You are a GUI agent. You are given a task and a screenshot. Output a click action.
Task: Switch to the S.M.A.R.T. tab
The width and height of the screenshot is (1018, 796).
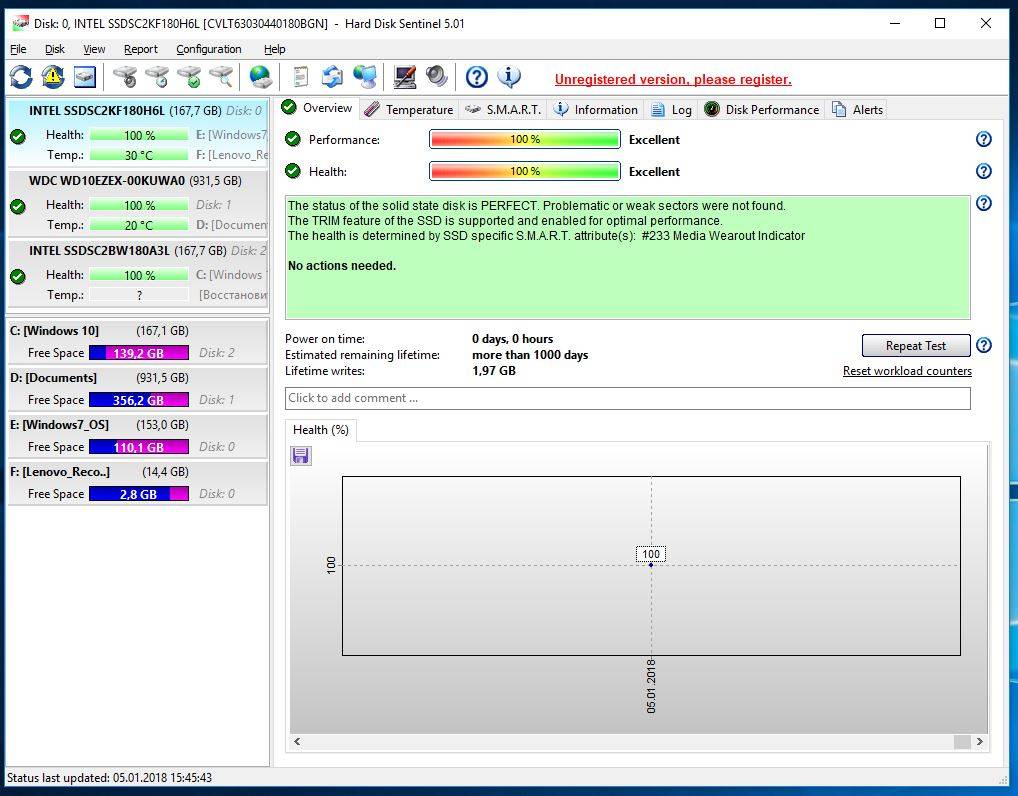[x=503, y=110]
